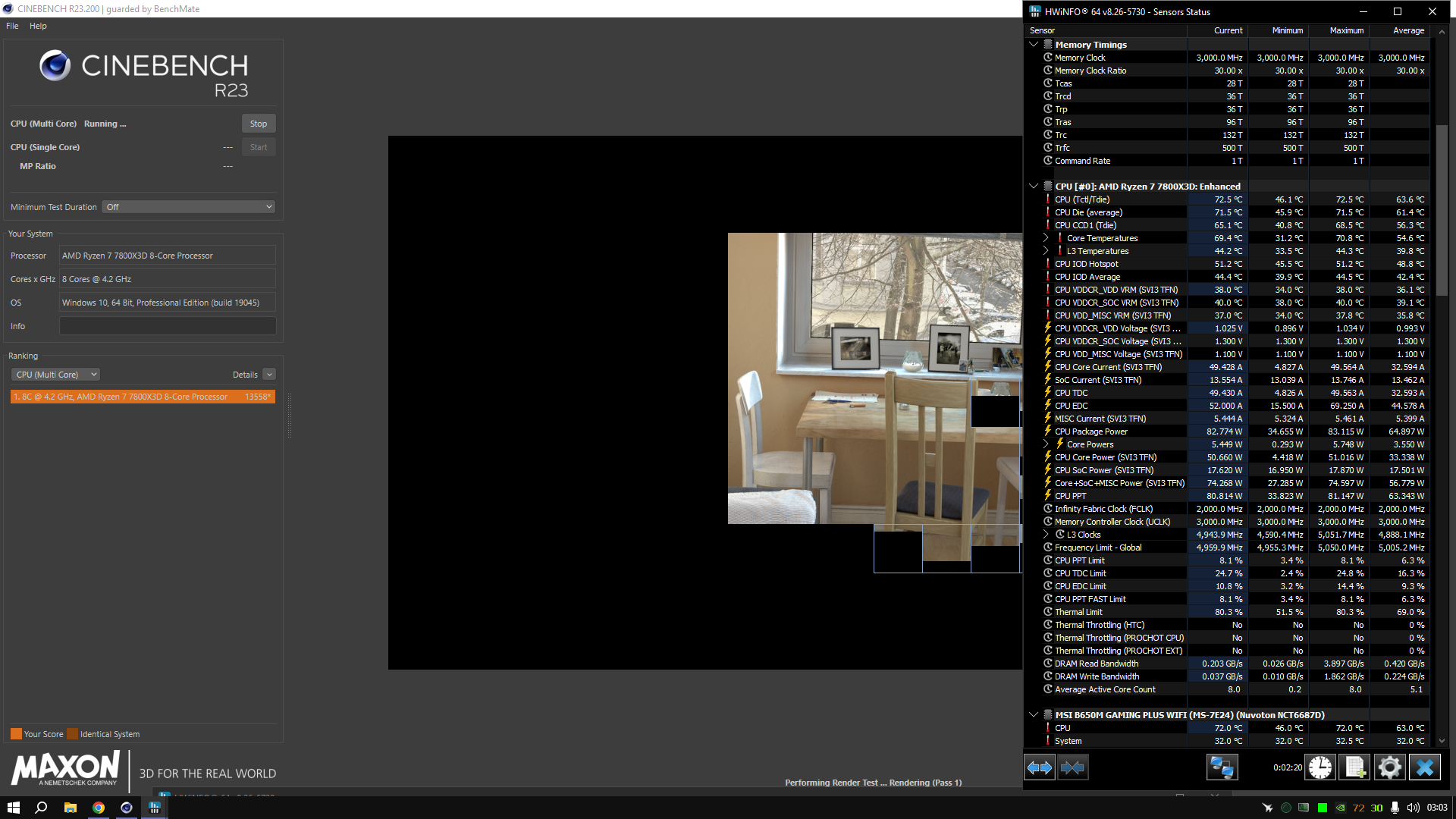Open taskbar search magnifier
This screenshot has width=1456, height=819.
click(x=42, y=808)
